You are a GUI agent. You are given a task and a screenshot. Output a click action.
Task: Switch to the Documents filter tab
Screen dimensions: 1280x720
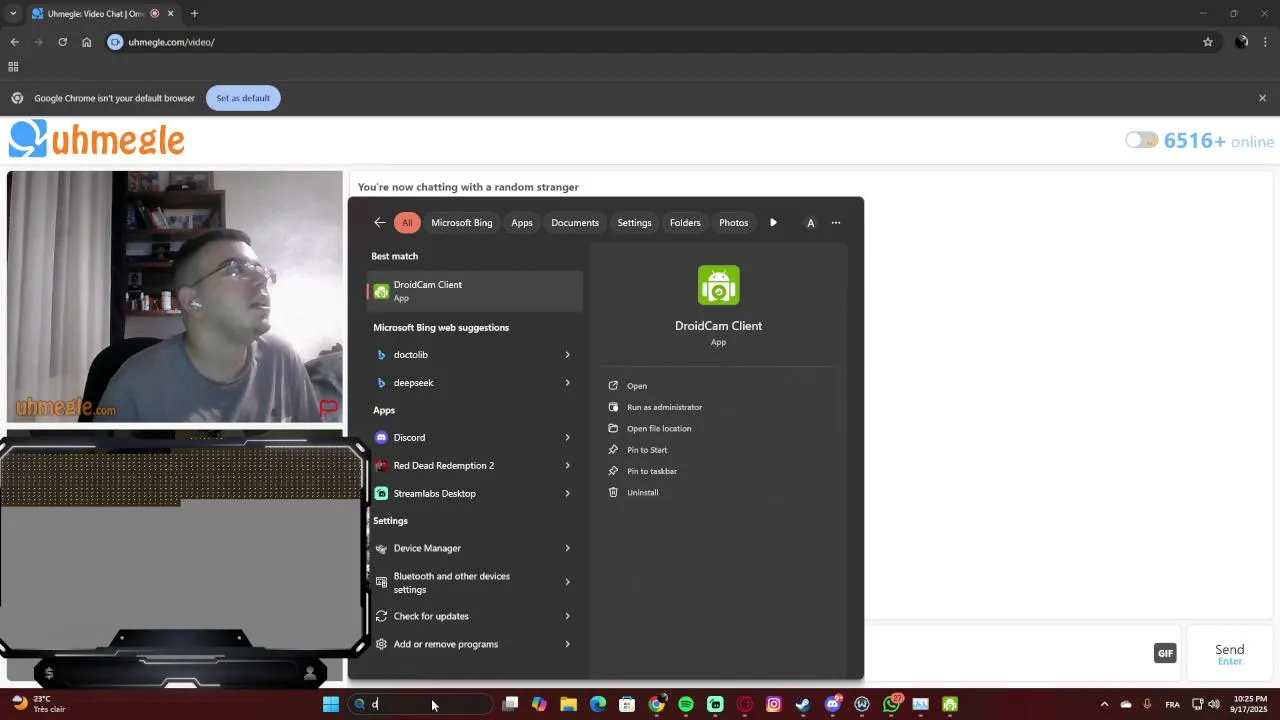(x=575, y=223)
